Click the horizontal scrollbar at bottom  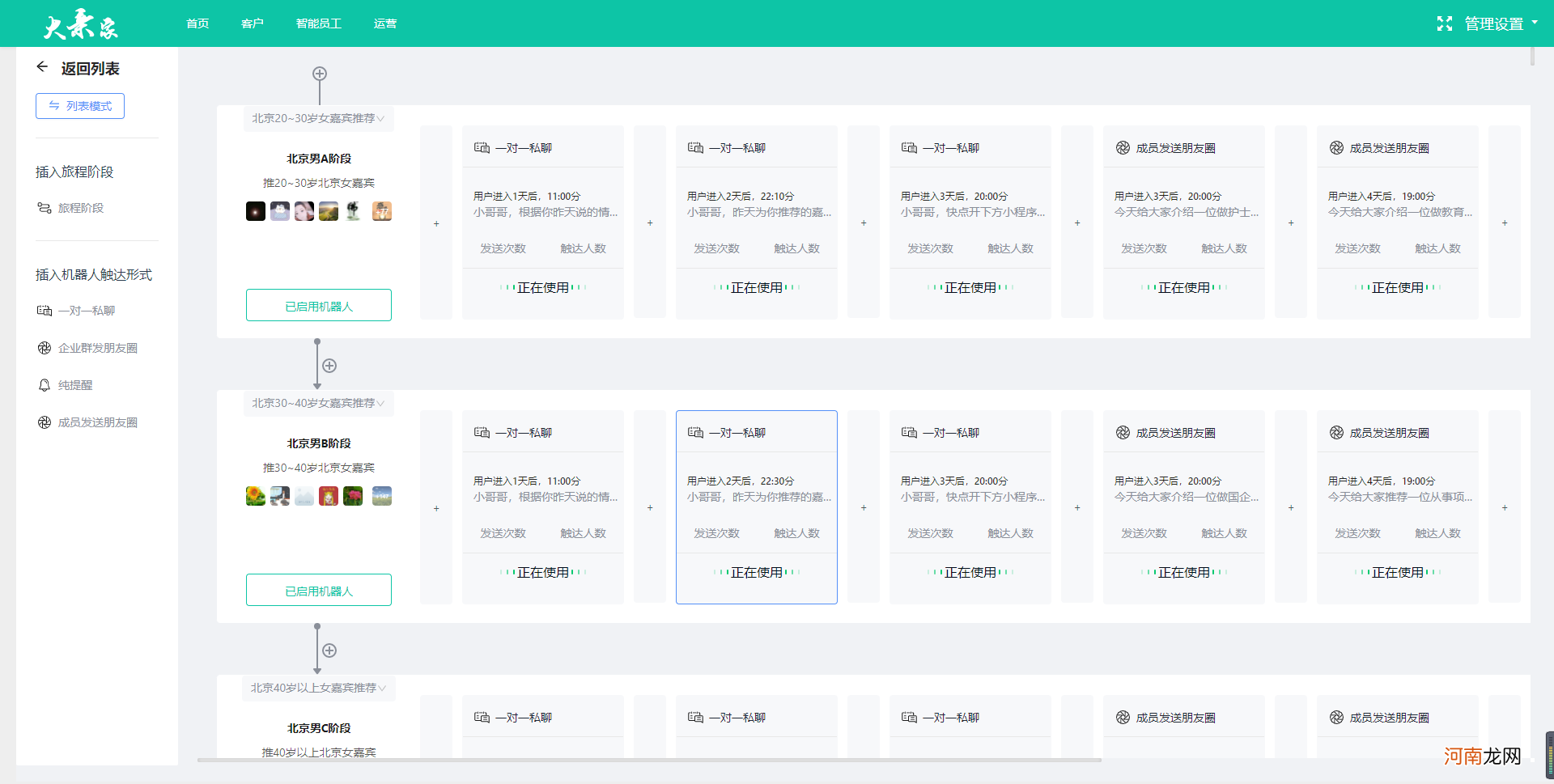pos(649,761)
